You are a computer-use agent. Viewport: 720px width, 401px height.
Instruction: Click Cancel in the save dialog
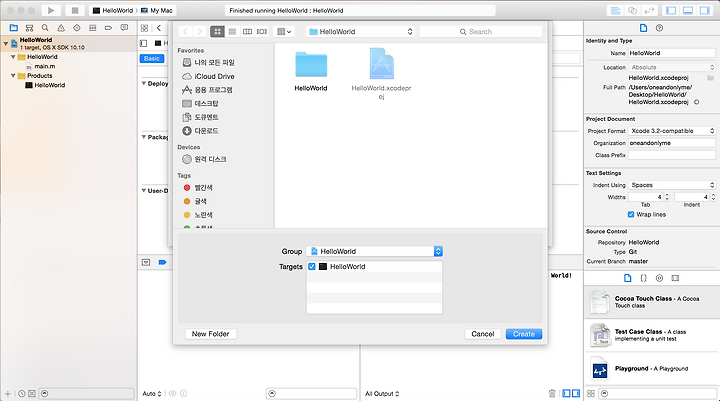(x=483, y=334)
